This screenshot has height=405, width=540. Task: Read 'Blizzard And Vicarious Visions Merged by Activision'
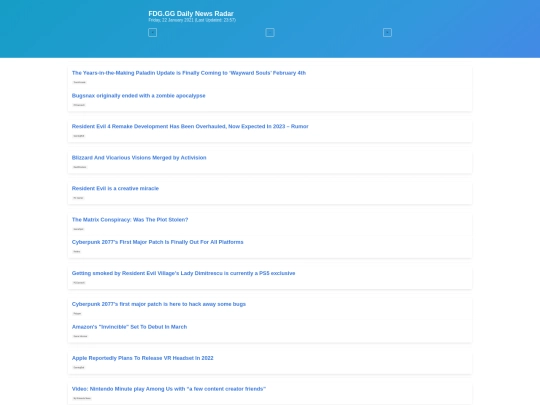139,158
